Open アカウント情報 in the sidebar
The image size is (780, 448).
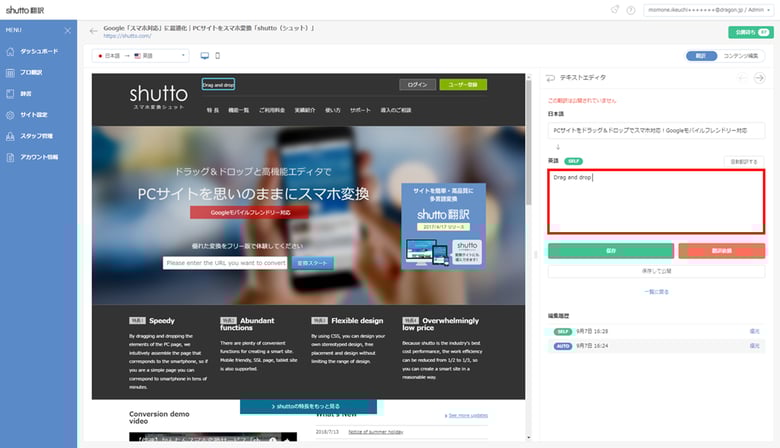coord(39,157)
